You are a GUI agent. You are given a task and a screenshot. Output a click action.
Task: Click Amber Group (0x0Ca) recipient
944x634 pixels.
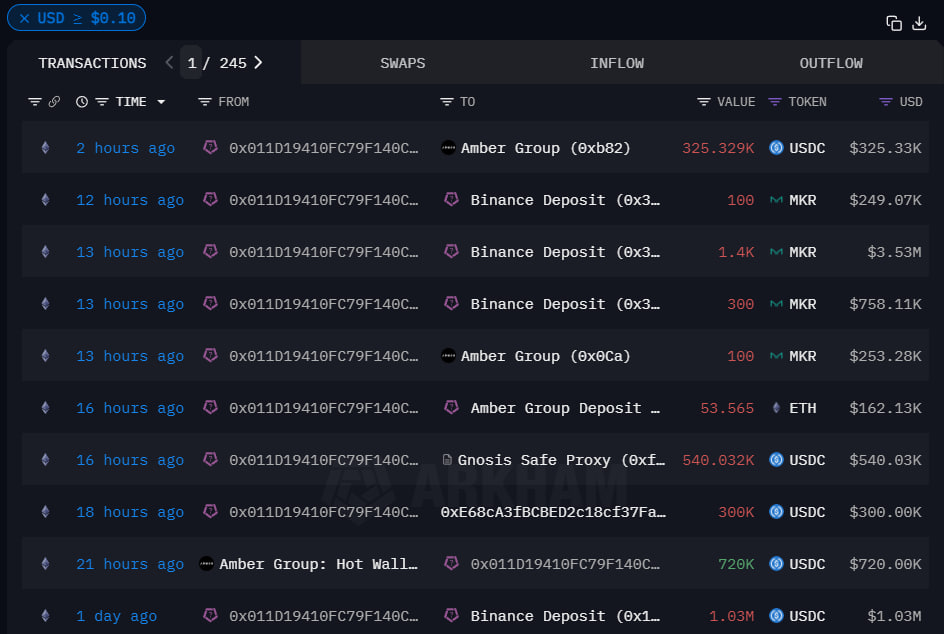pyautogui.click(x=545, y=356)
